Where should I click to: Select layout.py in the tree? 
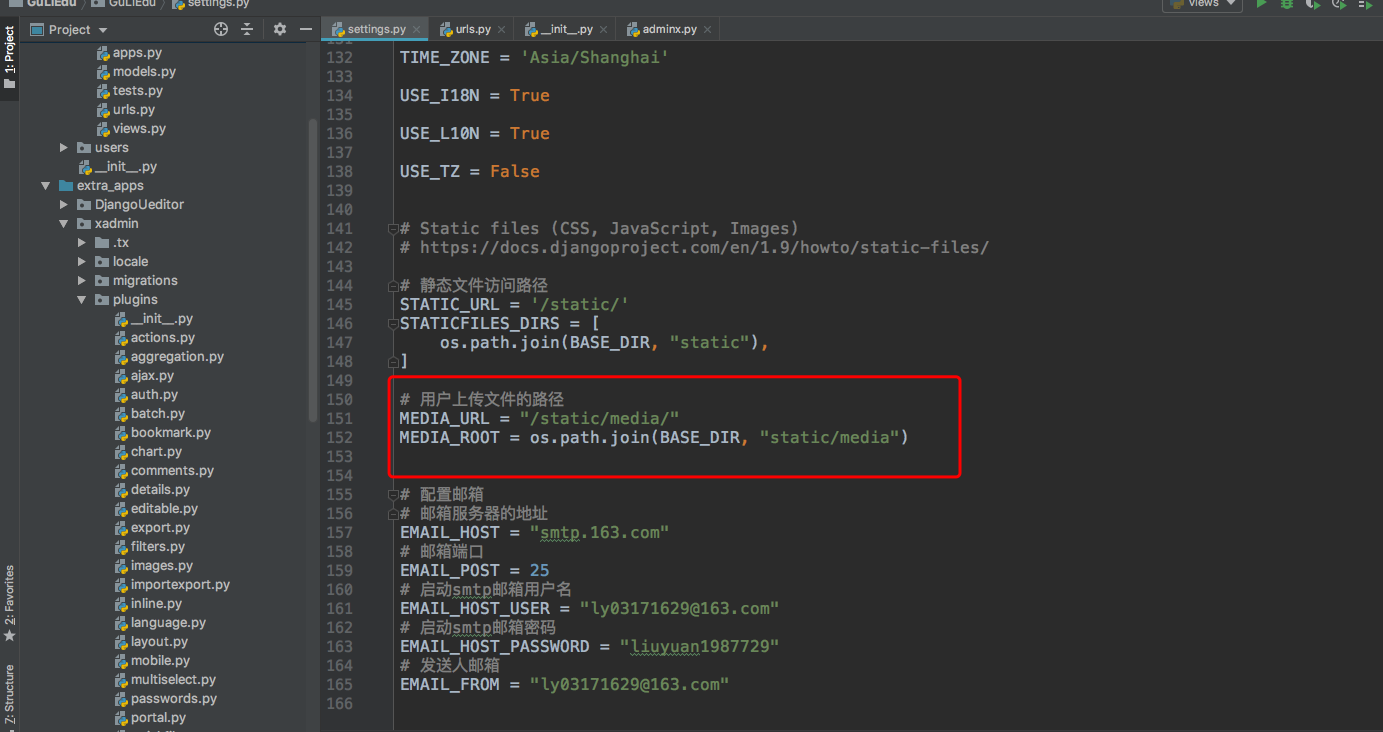[x=151, y=642]
